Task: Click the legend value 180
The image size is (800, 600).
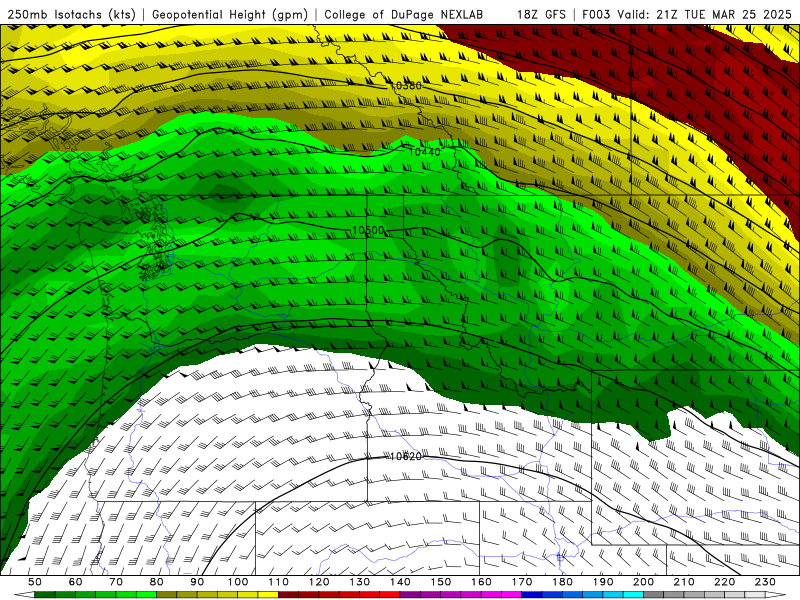Action: pos(562,582)
